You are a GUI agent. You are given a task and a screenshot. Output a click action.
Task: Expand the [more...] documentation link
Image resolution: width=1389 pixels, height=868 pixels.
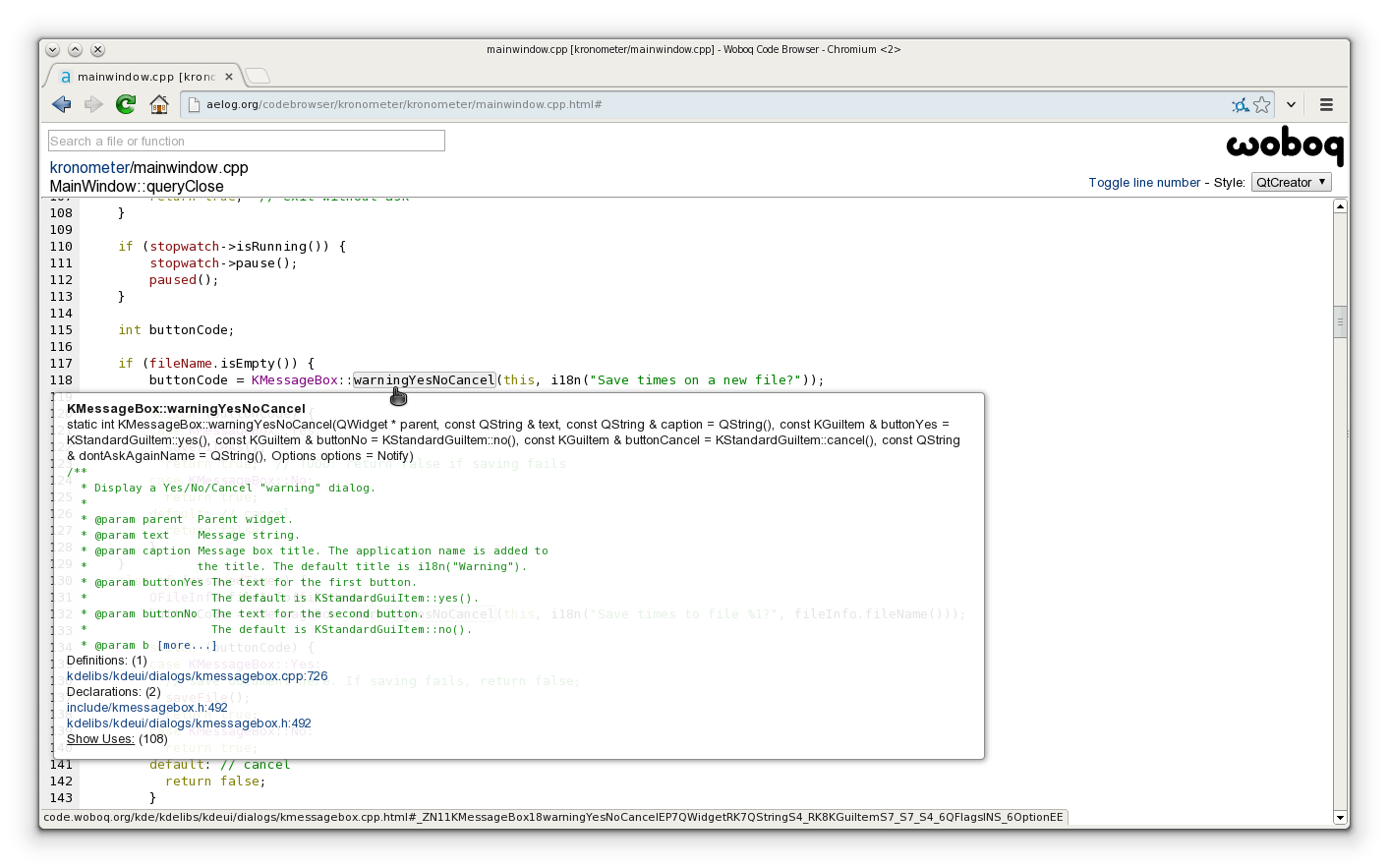pos(188,645)
